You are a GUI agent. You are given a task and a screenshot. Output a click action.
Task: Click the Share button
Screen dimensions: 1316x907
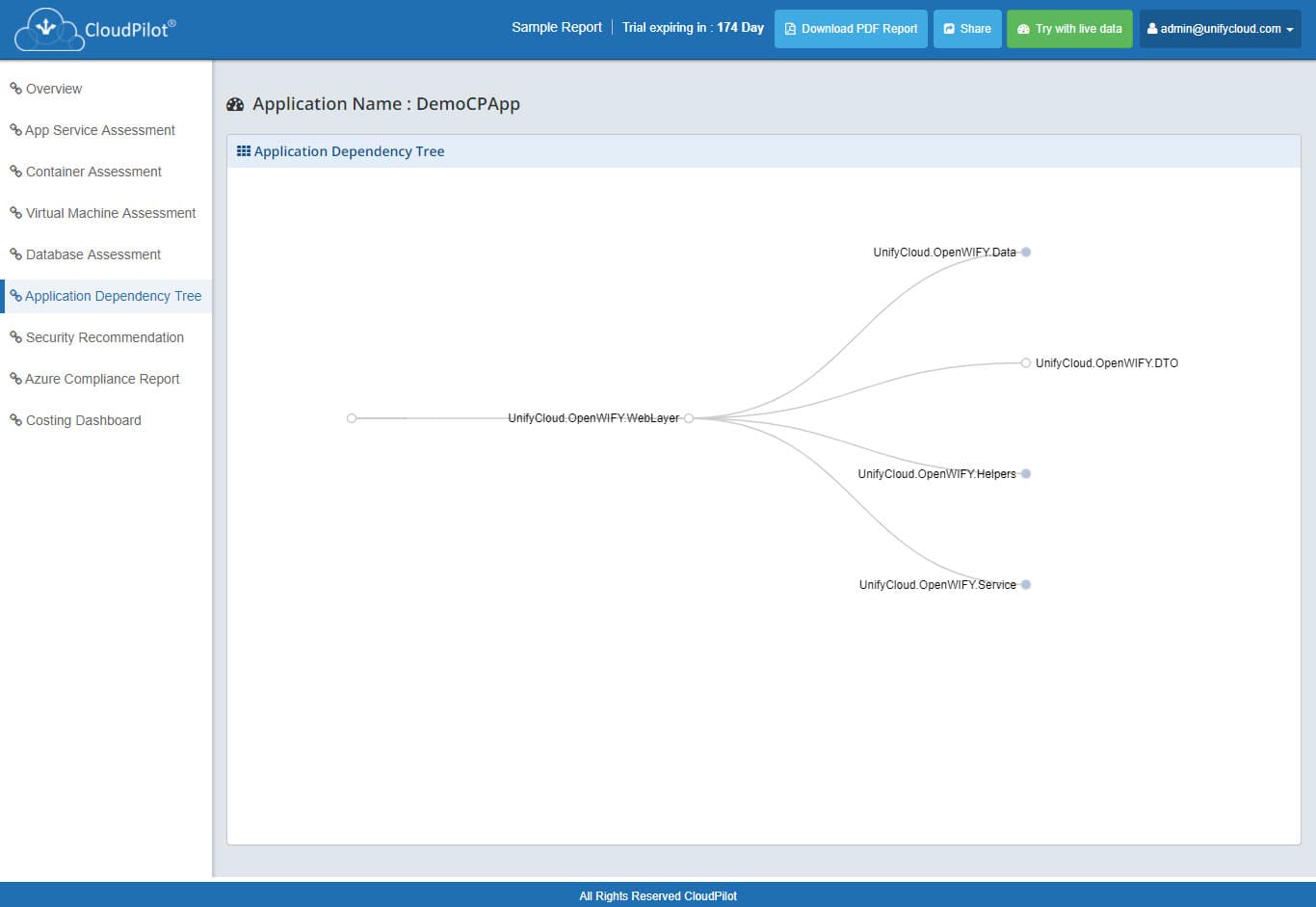tap(967, 29)
